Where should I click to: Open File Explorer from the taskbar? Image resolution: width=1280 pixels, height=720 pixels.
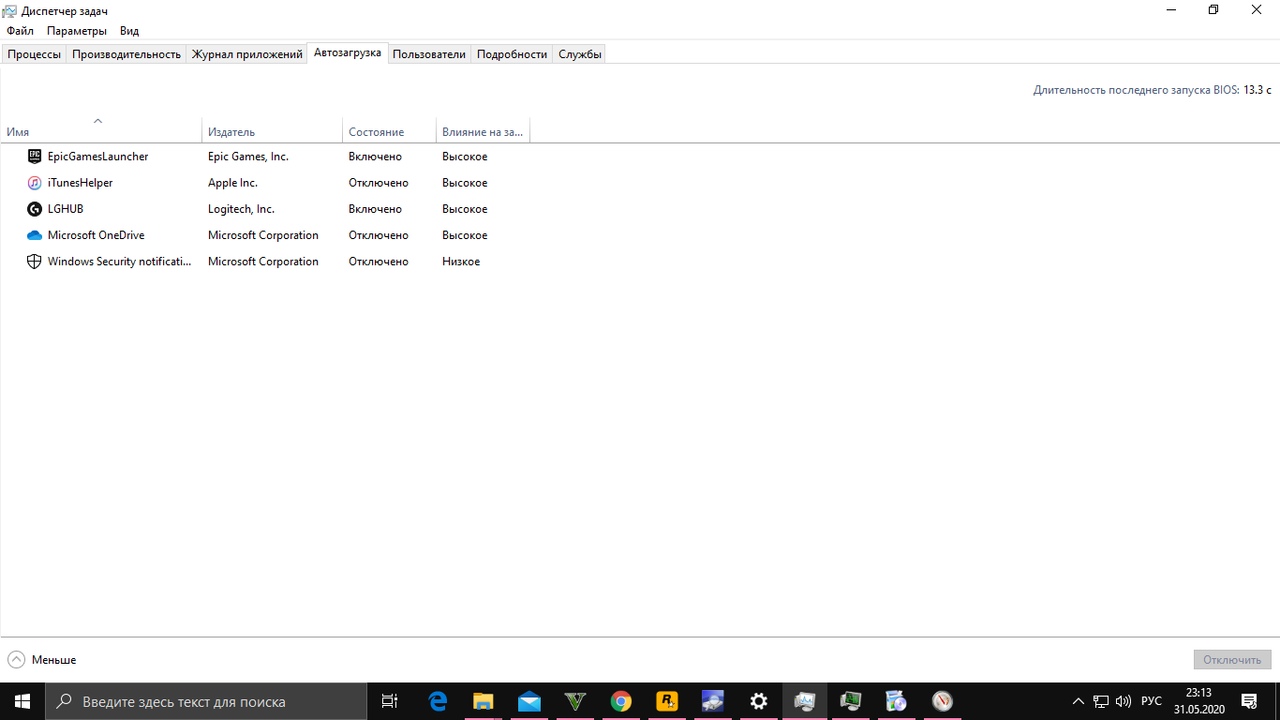(x=483, y=701)
